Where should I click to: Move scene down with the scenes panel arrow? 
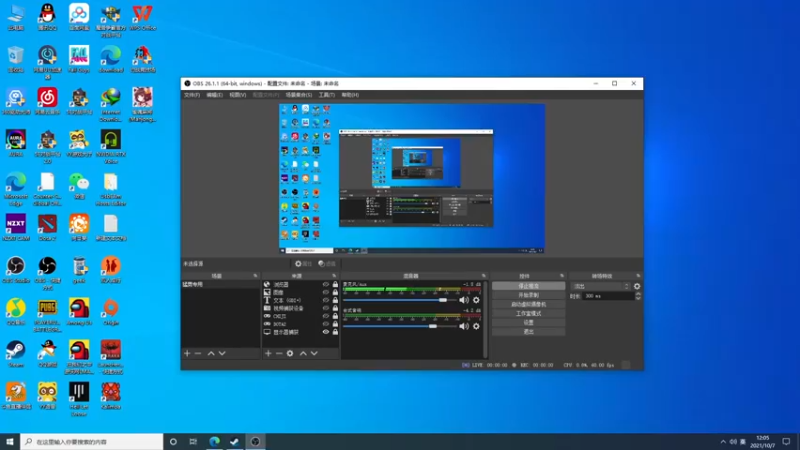(x=222, y=353)
